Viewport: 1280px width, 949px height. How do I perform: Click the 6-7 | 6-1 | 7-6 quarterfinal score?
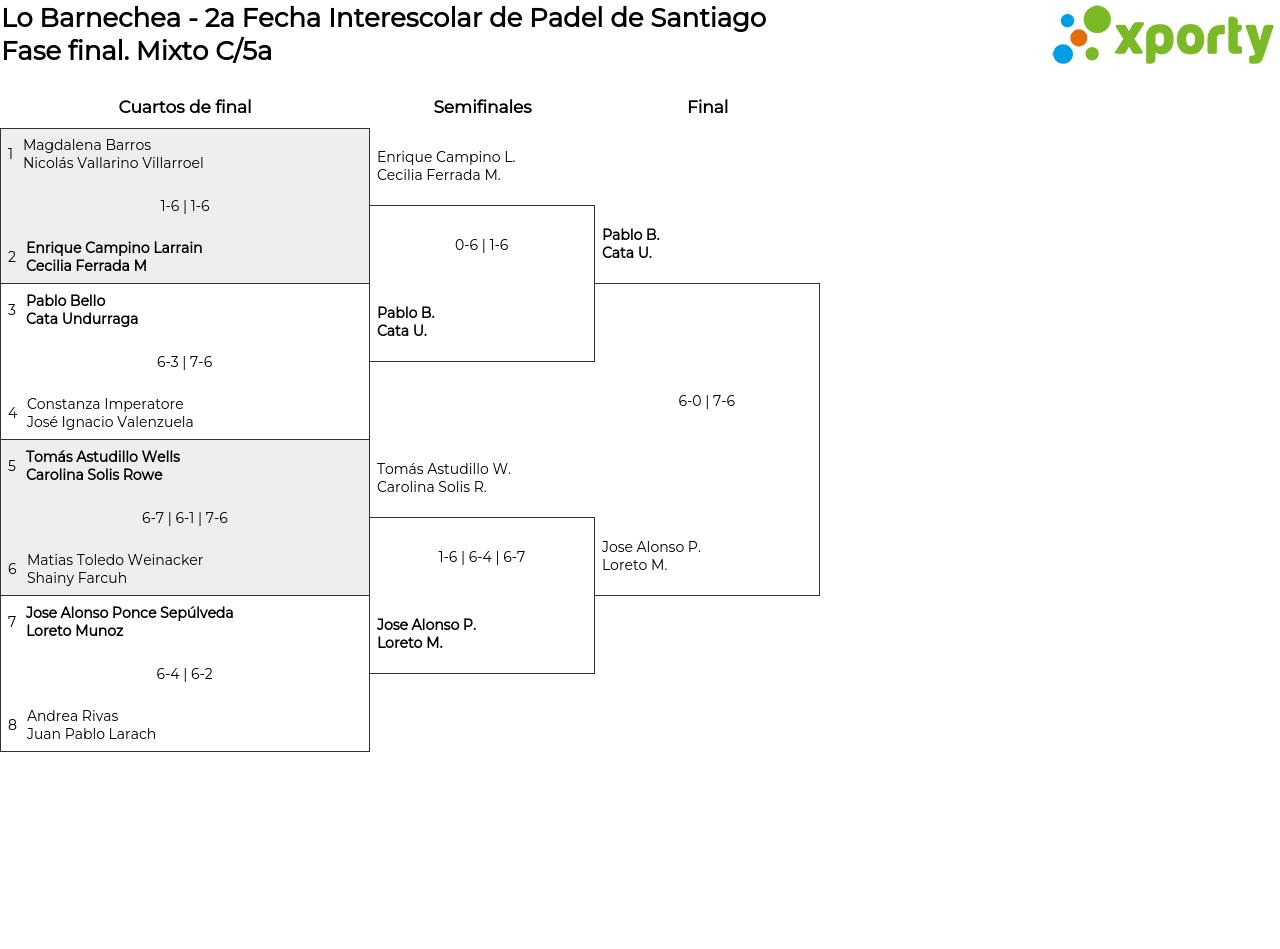pyautogui.click(x=185, y=518)
